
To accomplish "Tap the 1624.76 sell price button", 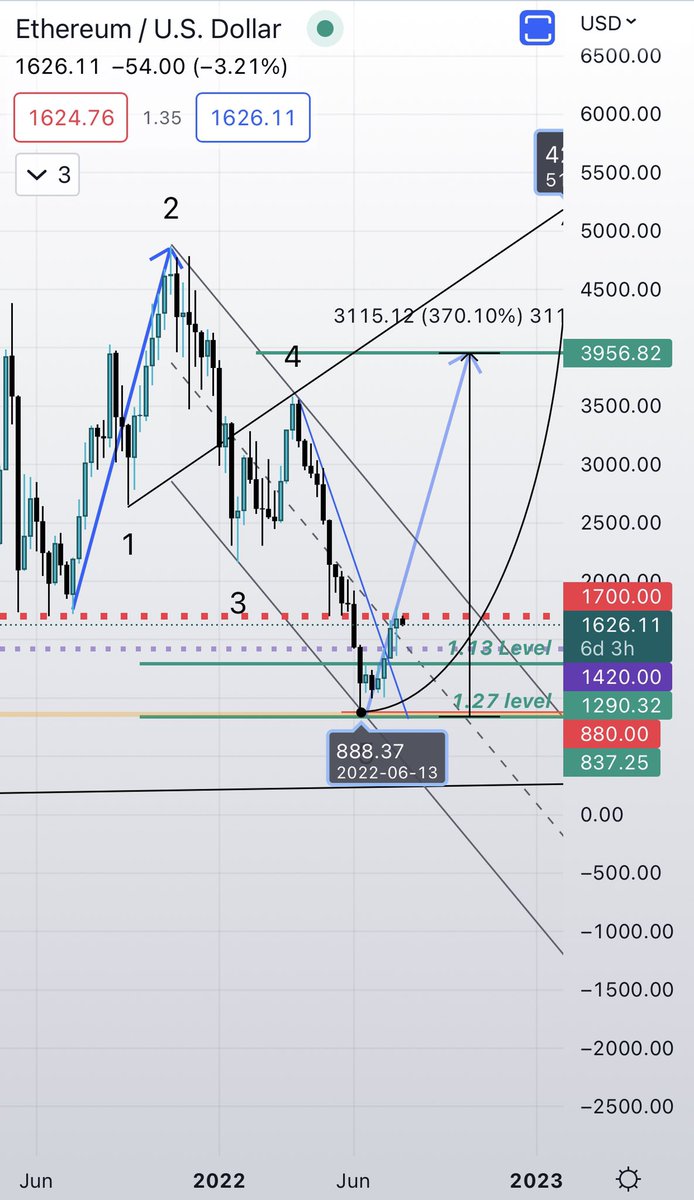I will click(69, 117).
